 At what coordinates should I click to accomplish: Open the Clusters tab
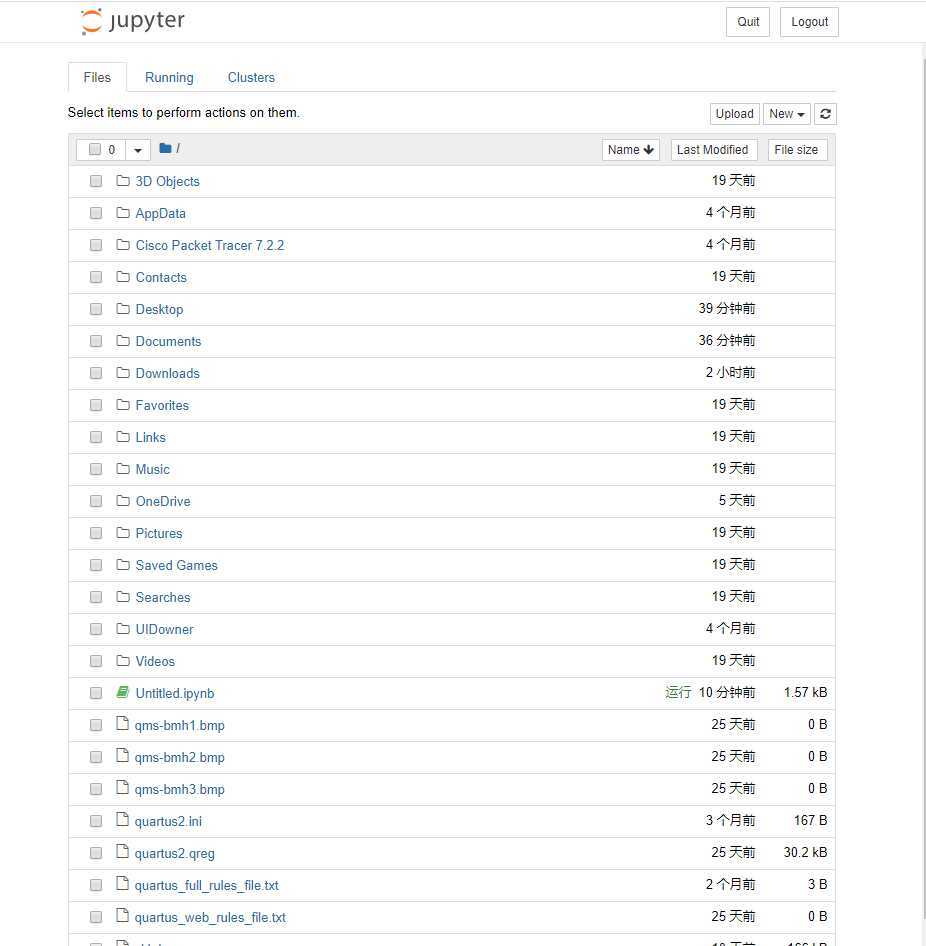point(251,78)
